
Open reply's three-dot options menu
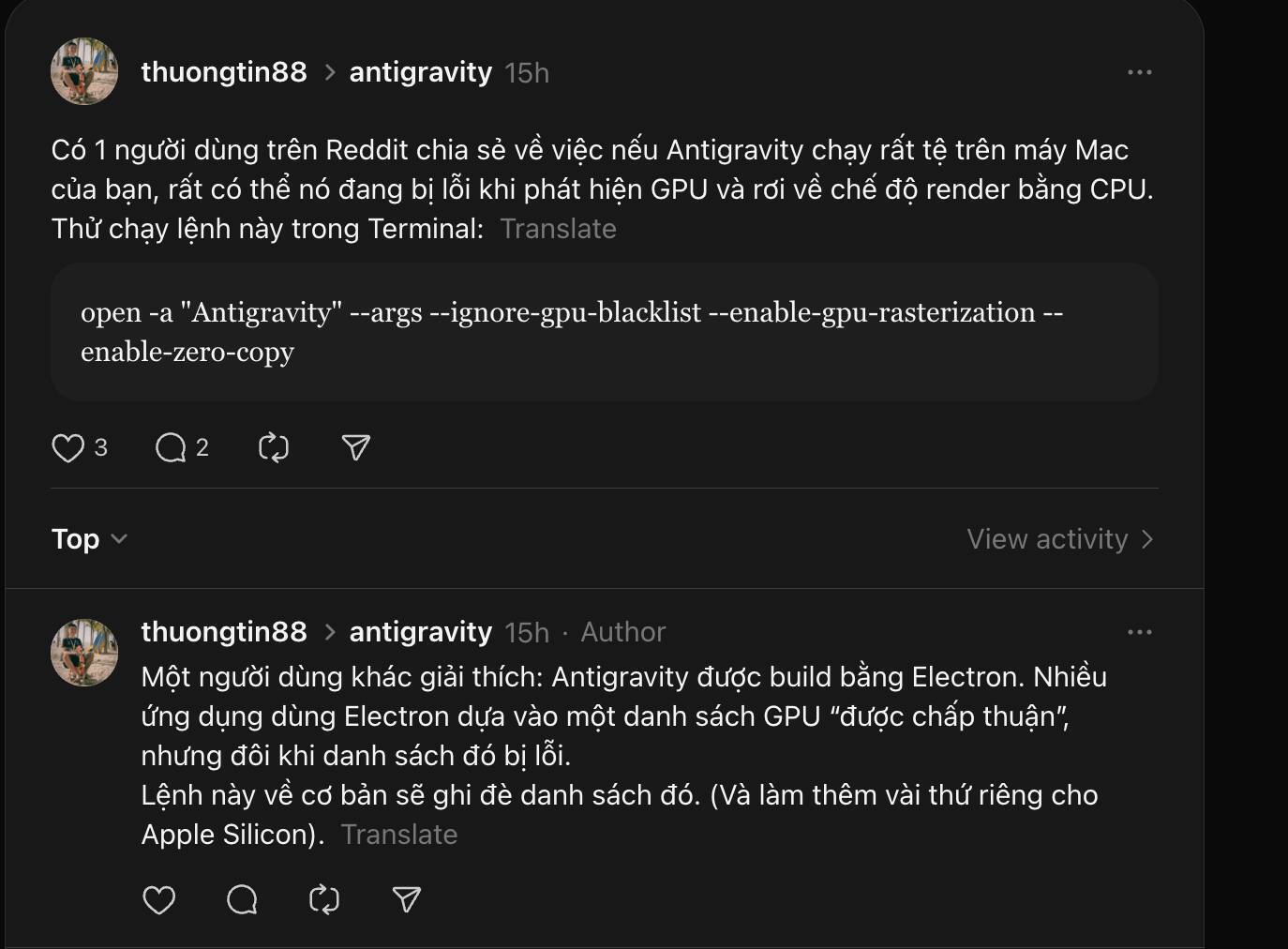pyautogui.click(x=1139, y=632)
